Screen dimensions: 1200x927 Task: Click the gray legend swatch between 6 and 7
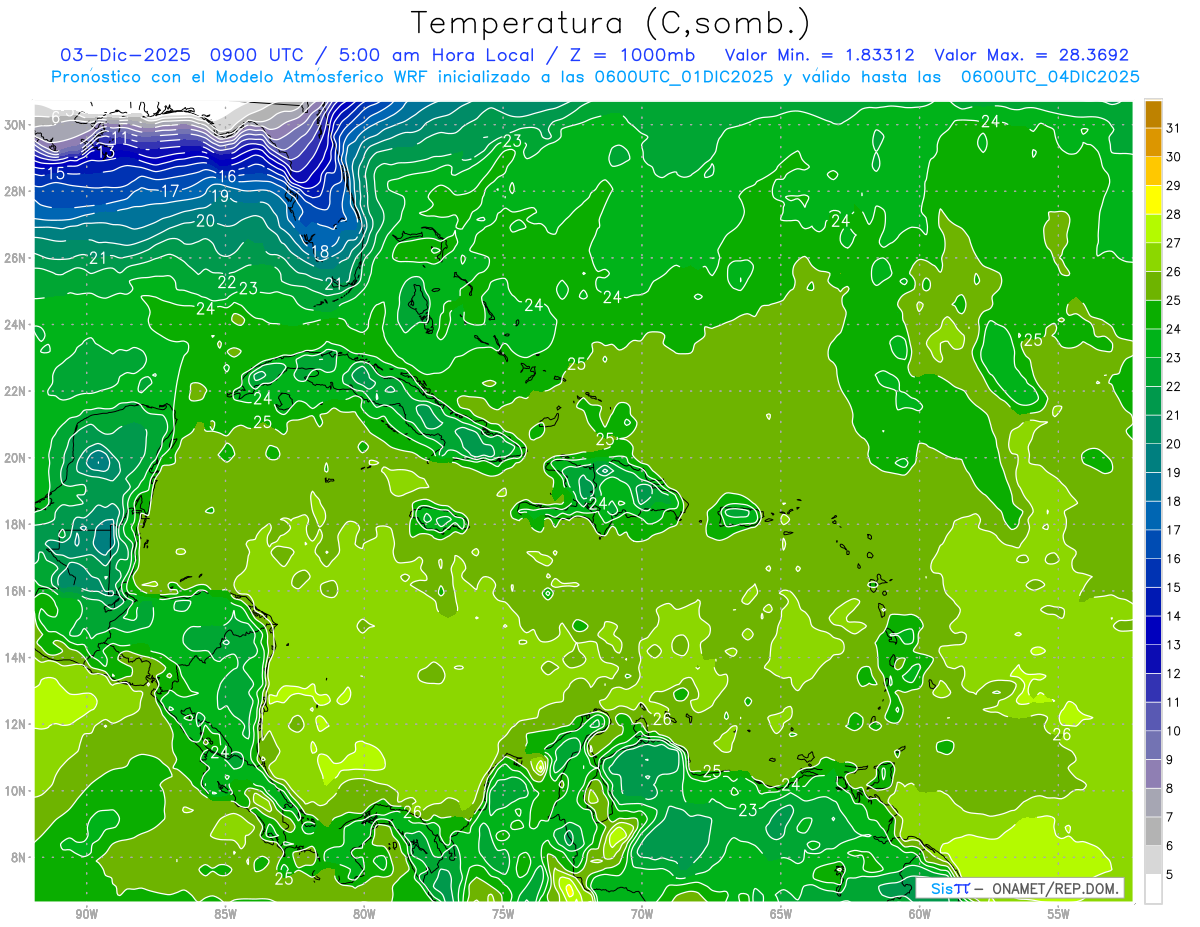pyautogui.click(x=1153, y=831)
